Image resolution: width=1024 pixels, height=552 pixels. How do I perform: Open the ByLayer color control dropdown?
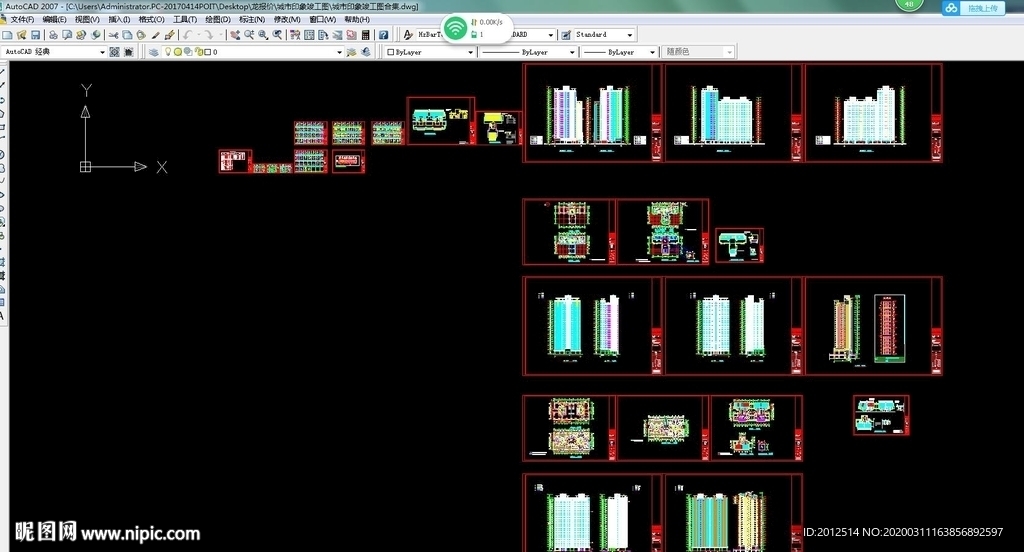470,52
